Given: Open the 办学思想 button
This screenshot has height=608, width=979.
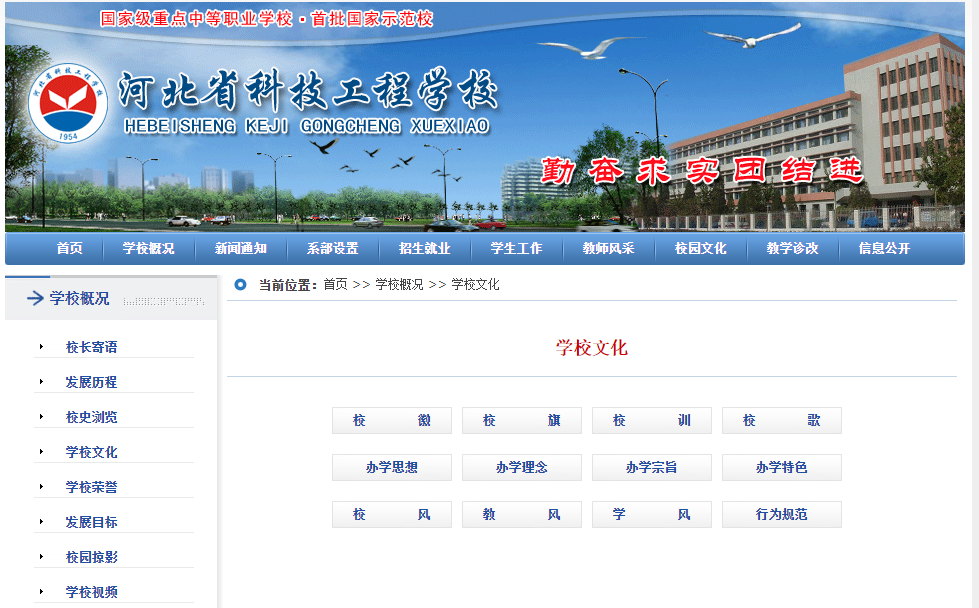Looking at the screenshot, I should 391,468.
